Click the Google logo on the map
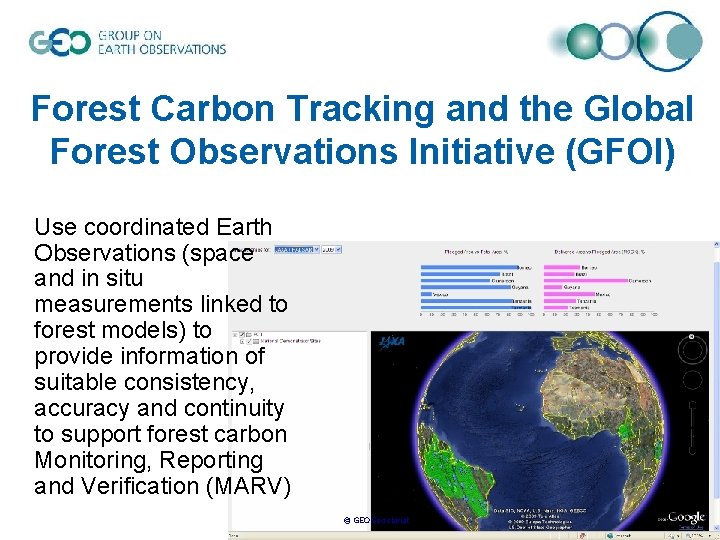The image size is (720, 540). 686,517
